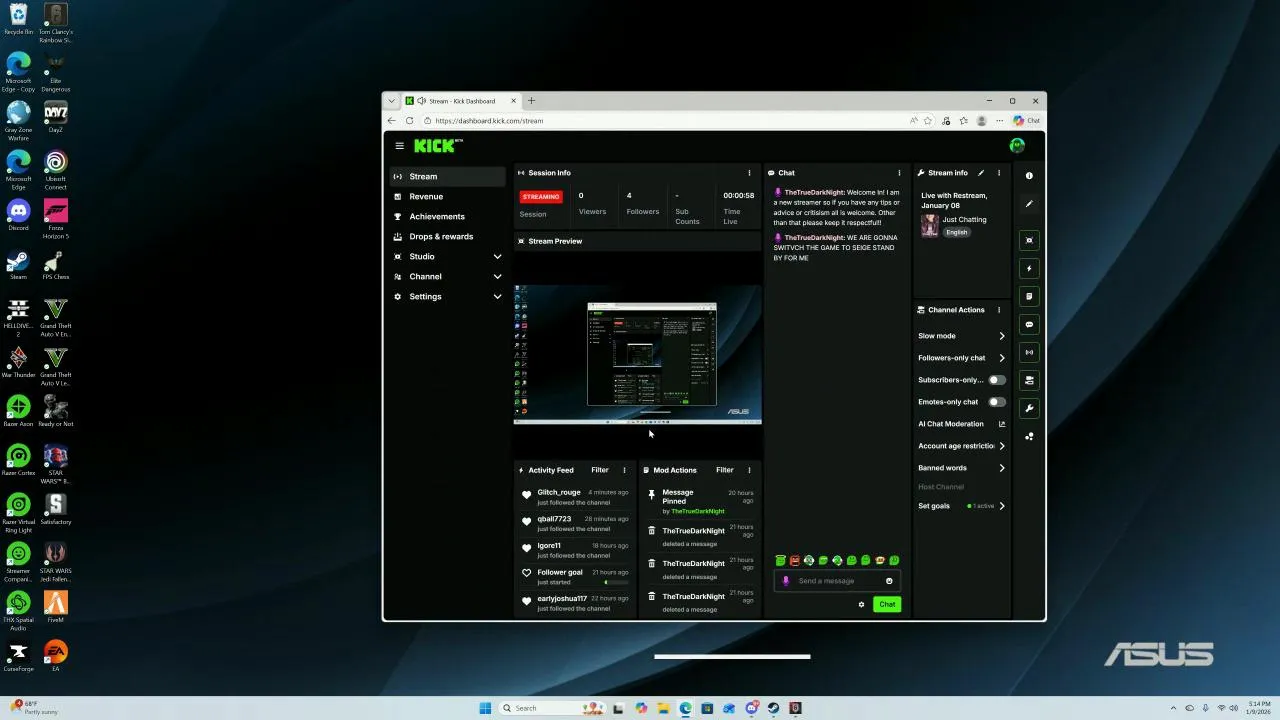Viewport: 1280px width, 720px height.
Task: Open Set goals chevron
Action: pos(1001,506)
